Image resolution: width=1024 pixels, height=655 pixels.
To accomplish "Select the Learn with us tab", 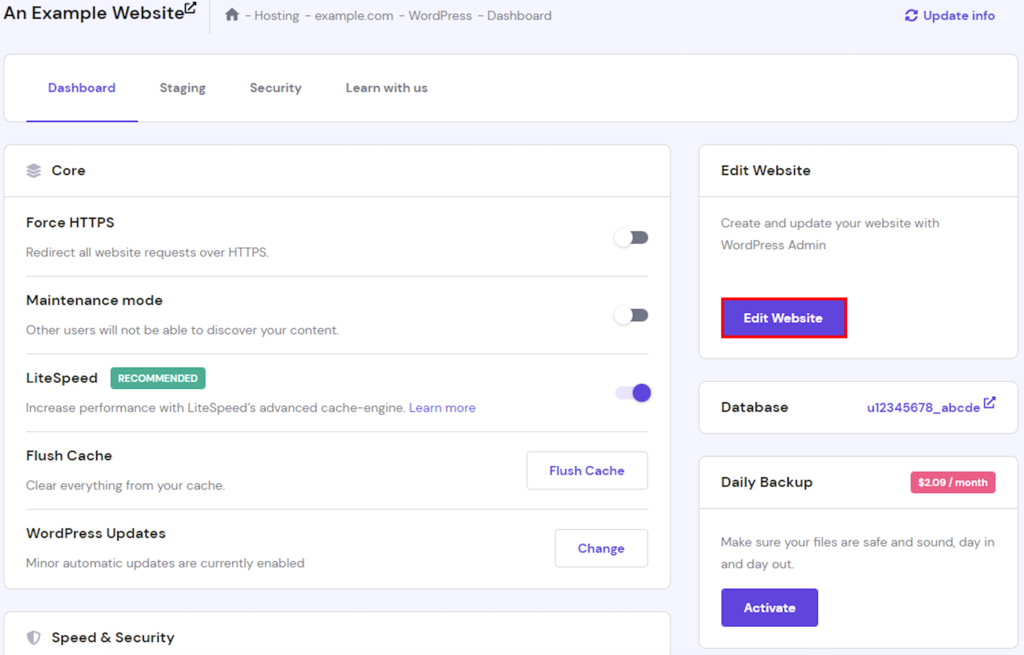I will 386,88.
